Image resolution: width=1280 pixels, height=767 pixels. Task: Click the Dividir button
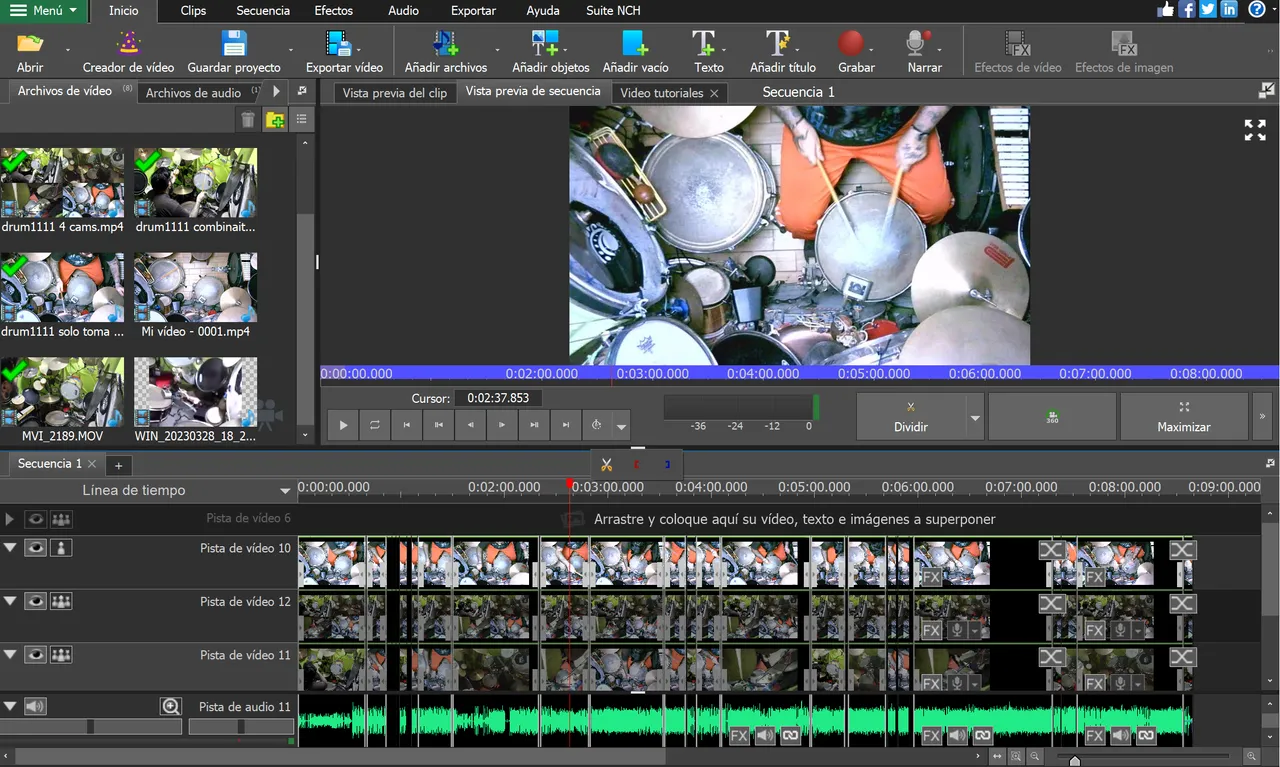point(910,416)
